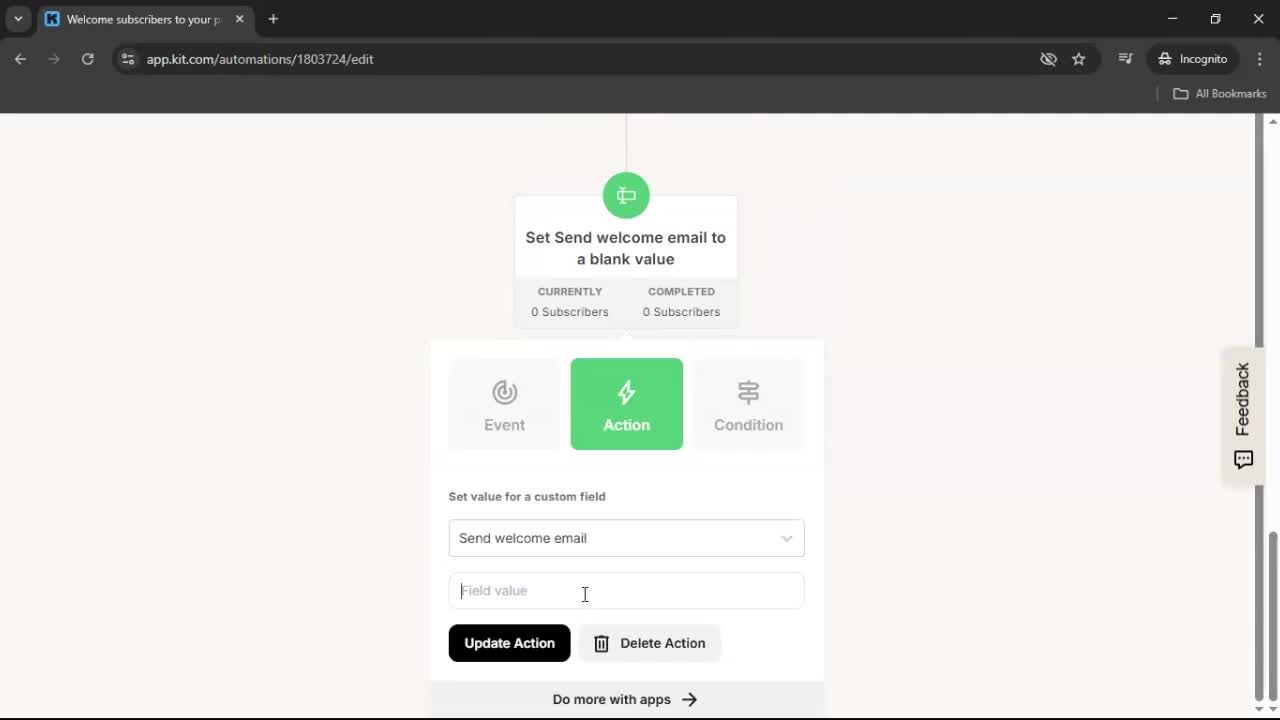Expand the All Bookmarks panel
The image size is (1280, 720).
tap(1219, 93)
